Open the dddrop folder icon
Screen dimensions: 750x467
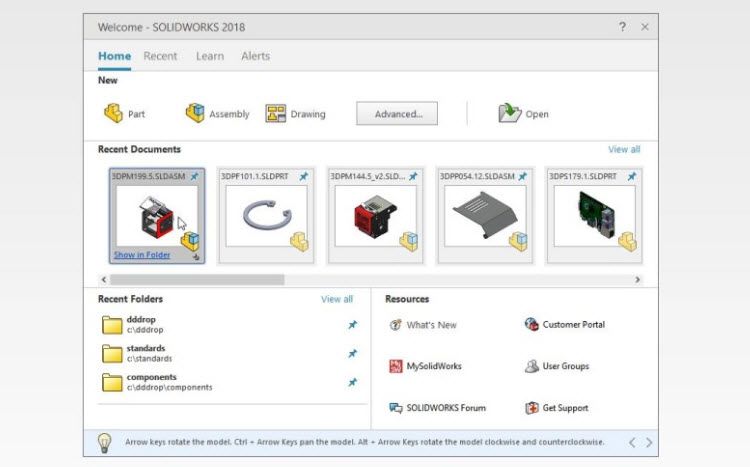(x=112, y=324)
